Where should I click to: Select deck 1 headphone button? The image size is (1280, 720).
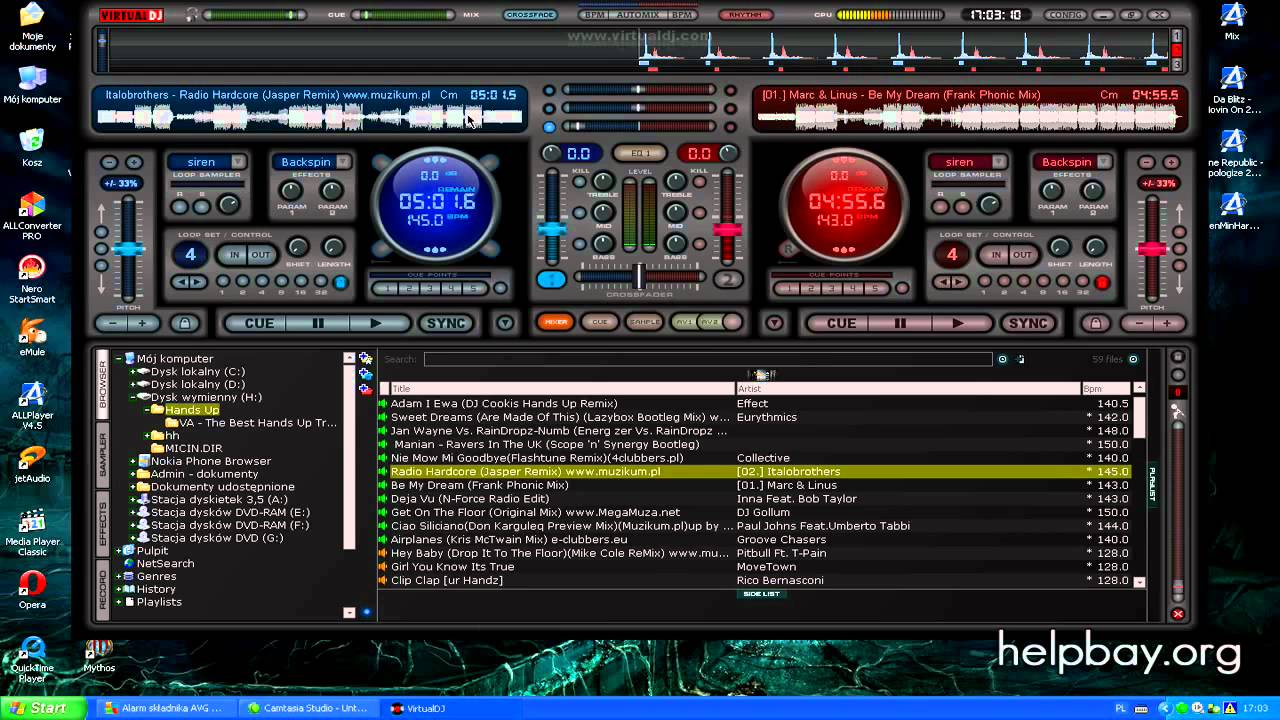(550, 280)
